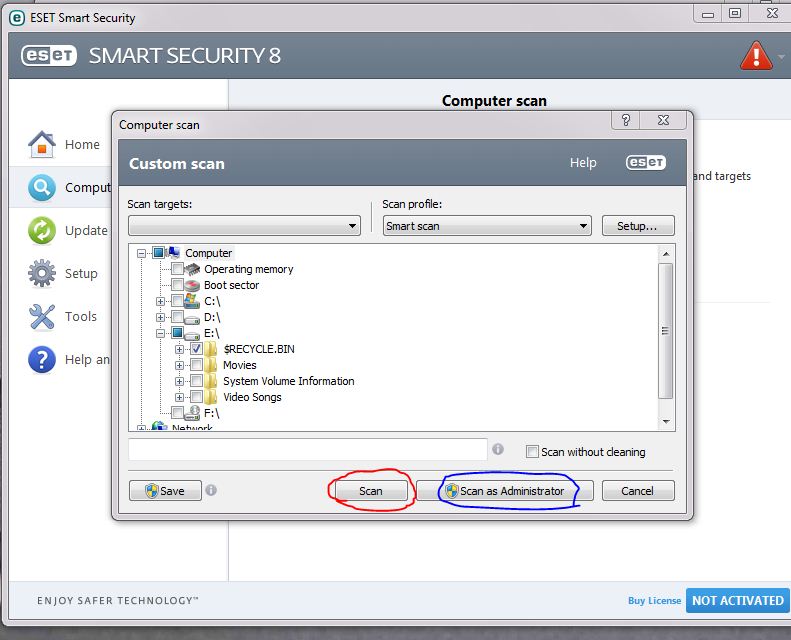This screenshot has height=640, width=791.
Task: Click the Setup... button
Action: [x=637, y=226]
